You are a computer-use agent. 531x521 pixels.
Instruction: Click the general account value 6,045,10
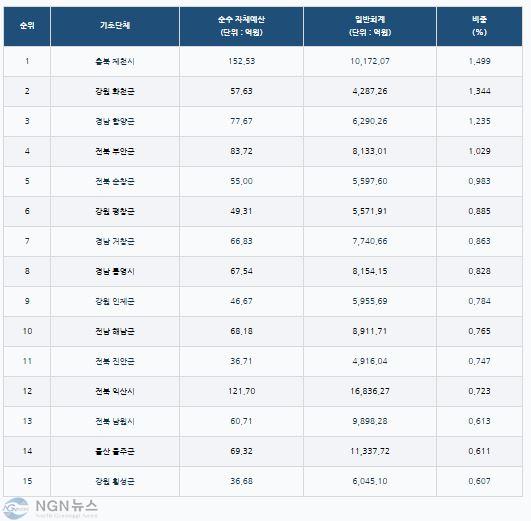coord(370,481)
